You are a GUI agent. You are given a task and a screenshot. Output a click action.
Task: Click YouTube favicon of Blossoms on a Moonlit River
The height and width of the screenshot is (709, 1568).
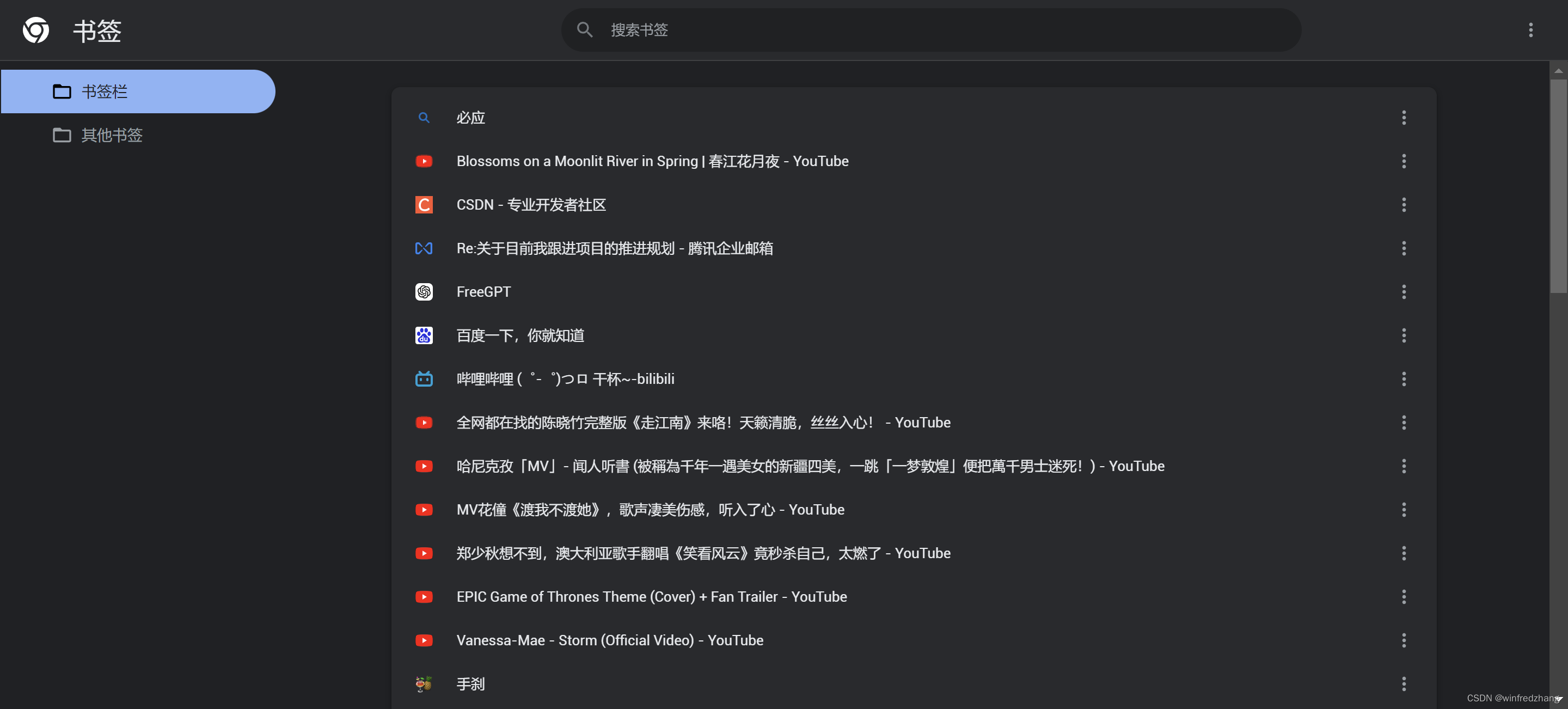click(424, 161)
